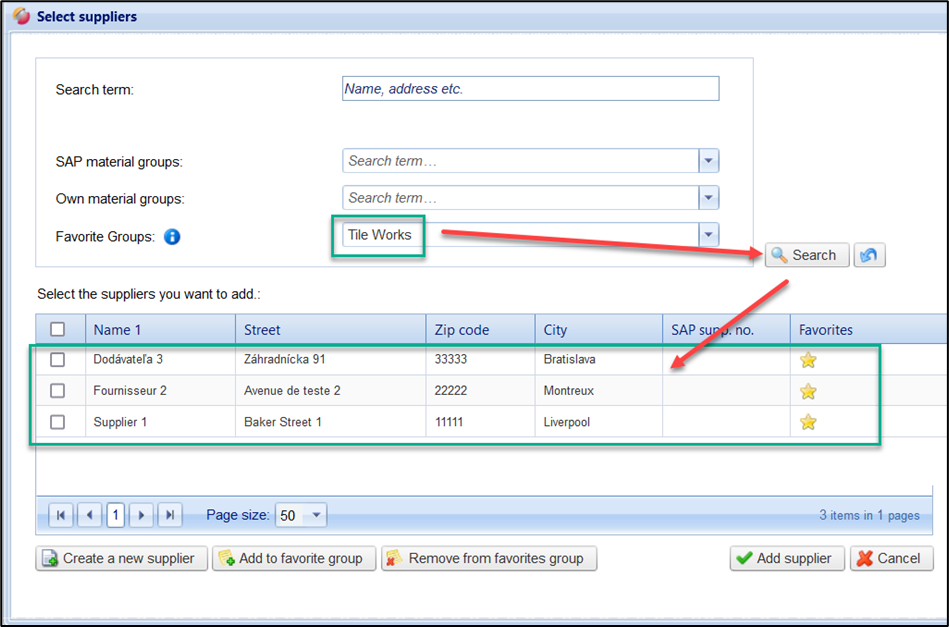Image resolution: width=949 pixels, height=627 pixels.
Task: Go to the next page of results
Action: 142,515
